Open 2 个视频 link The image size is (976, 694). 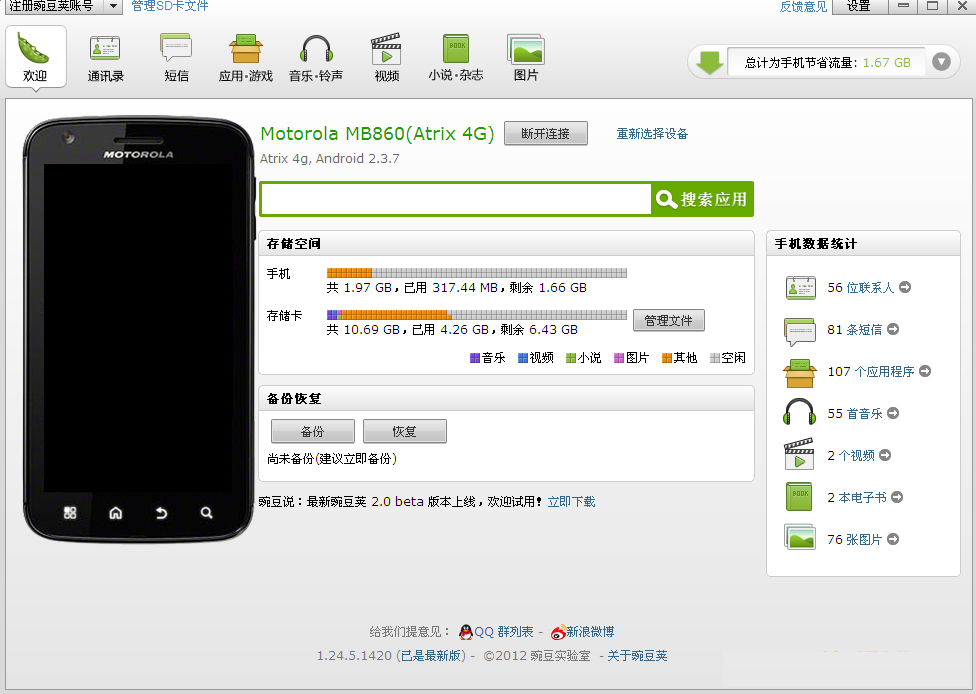click(x=851, y=456)
